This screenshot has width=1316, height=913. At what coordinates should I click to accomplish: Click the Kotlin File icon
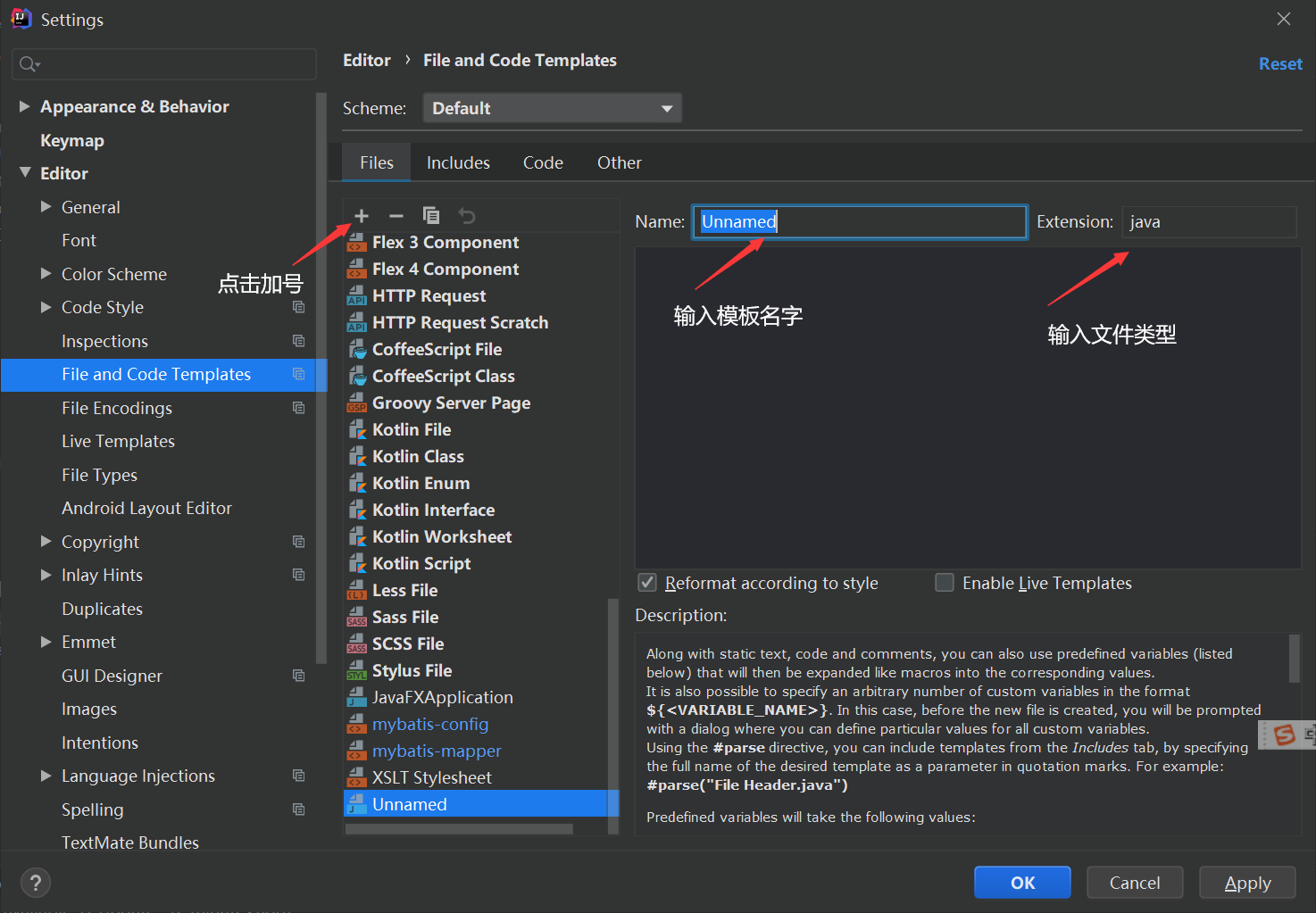(x=357, y=430)
